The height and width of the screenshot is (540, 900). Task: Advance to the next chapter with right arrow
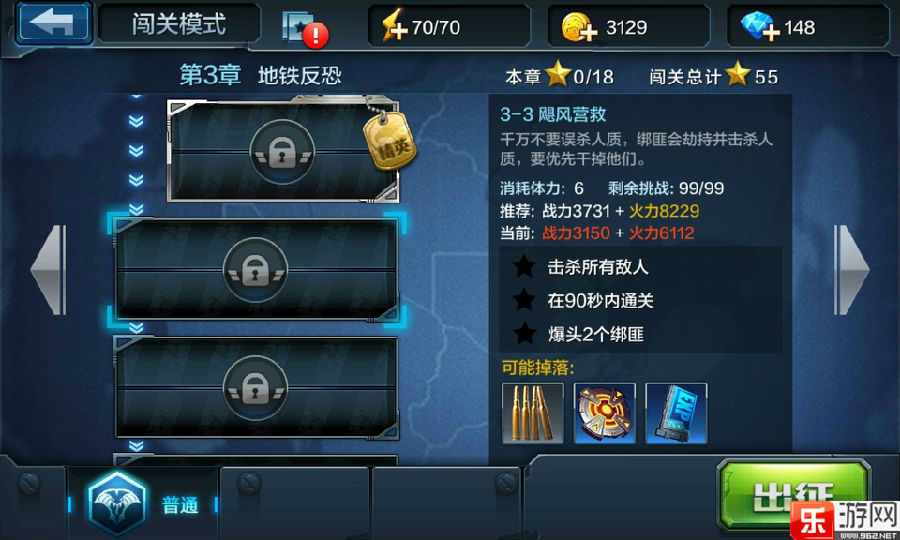pyautogui.click(x=851, y=270)
